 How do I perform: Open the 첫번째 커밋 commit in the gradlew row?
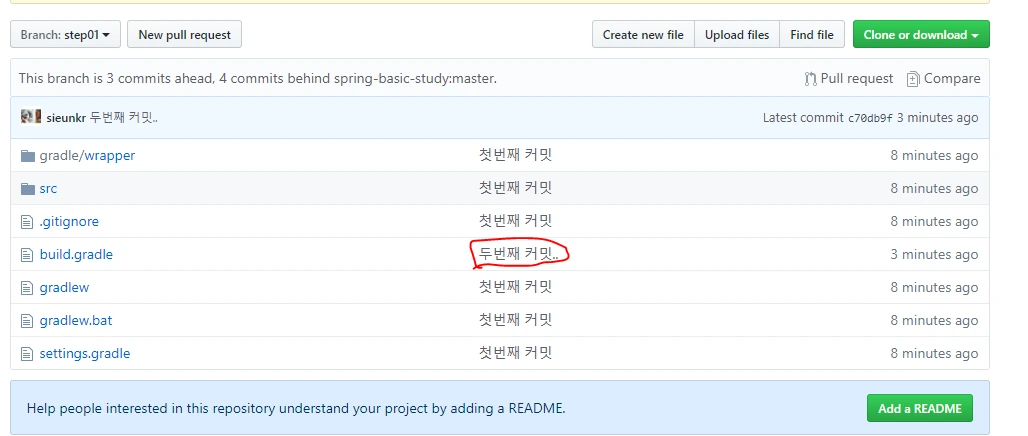(x=515, y=287)
